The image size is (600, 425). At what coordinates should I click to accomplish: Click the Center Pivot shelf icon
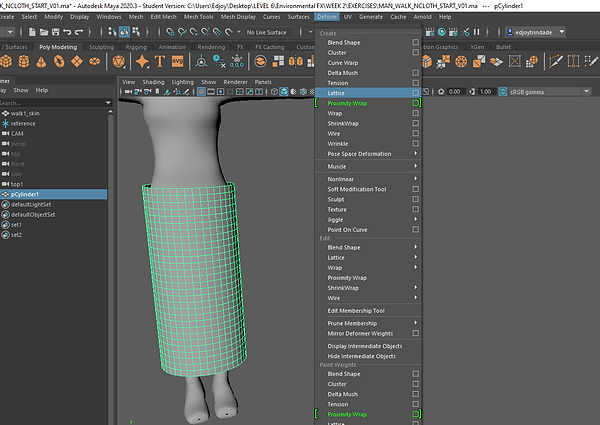click(x=201, y=61)
